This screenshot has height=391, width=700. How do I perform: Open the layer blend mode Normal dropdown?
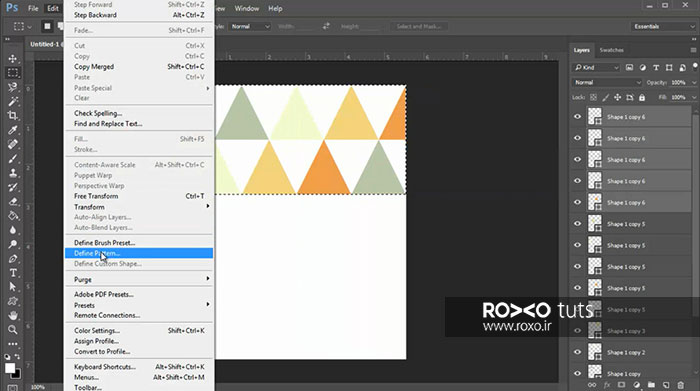tap(607, 83)
